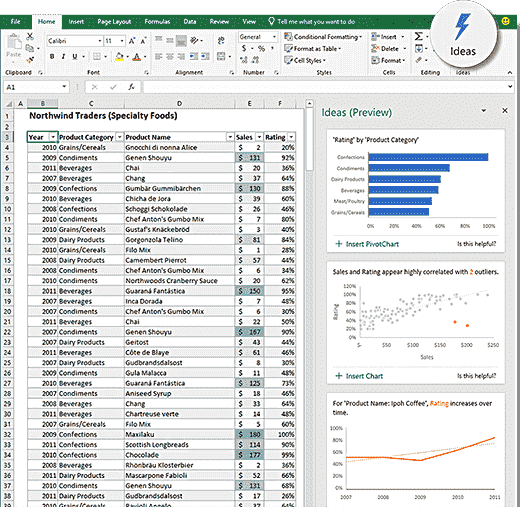Click the Insert Function fx icon
The image size is (520, 507).
132,87
